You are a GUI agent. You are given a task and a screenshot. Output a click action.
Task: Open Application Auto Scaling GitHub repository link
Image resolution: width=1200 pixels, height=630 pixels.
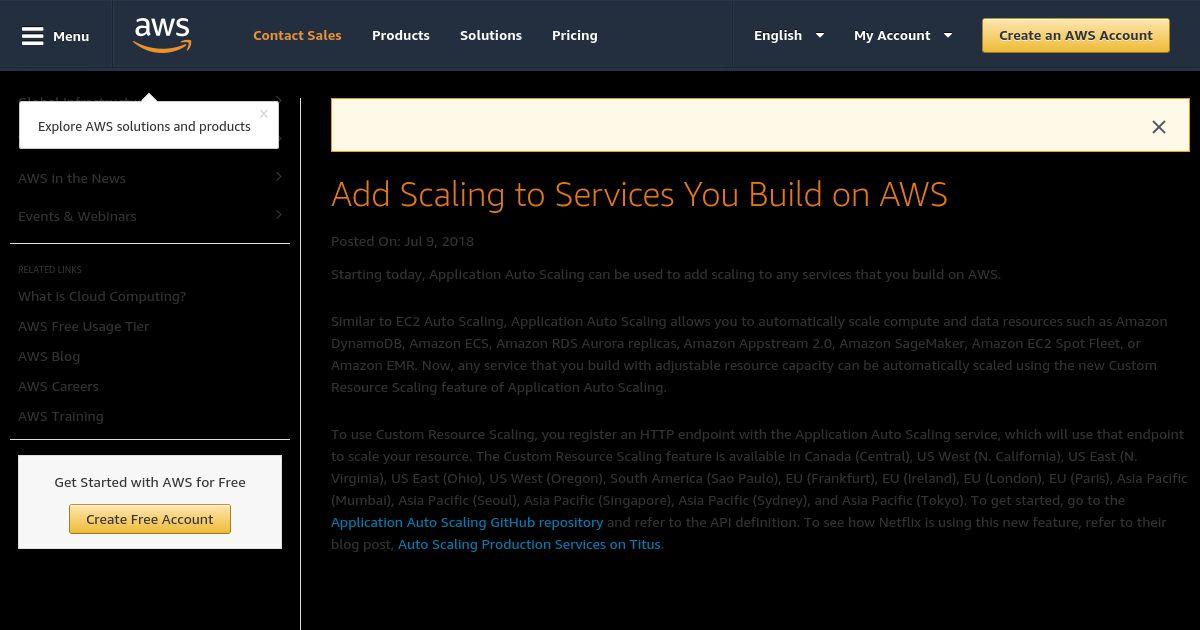[x=467, y=522]
